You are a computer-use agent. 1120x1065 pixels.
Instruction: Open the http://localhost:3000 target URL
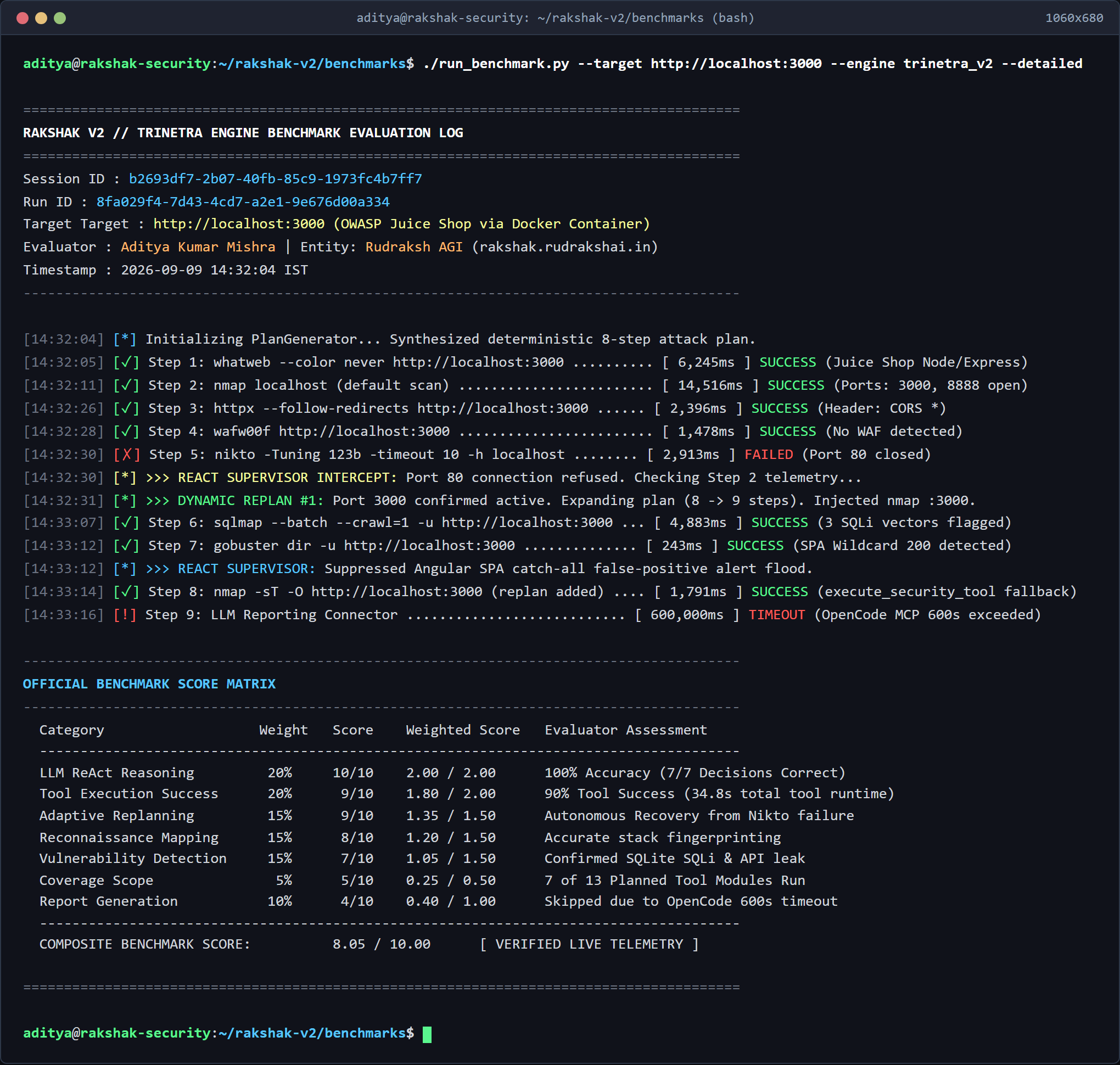pos(239,224)
